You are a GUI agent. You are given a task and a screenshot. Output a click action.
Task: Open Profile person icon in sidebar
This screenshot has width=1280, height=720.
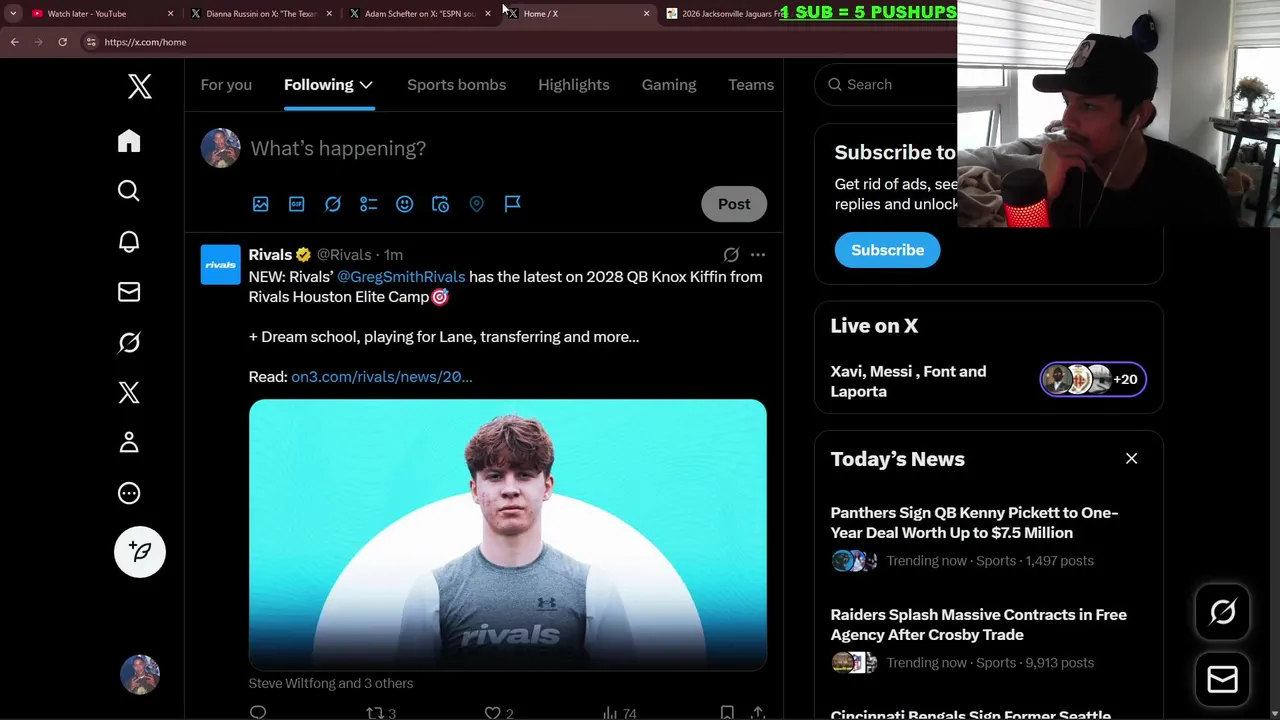129,442
